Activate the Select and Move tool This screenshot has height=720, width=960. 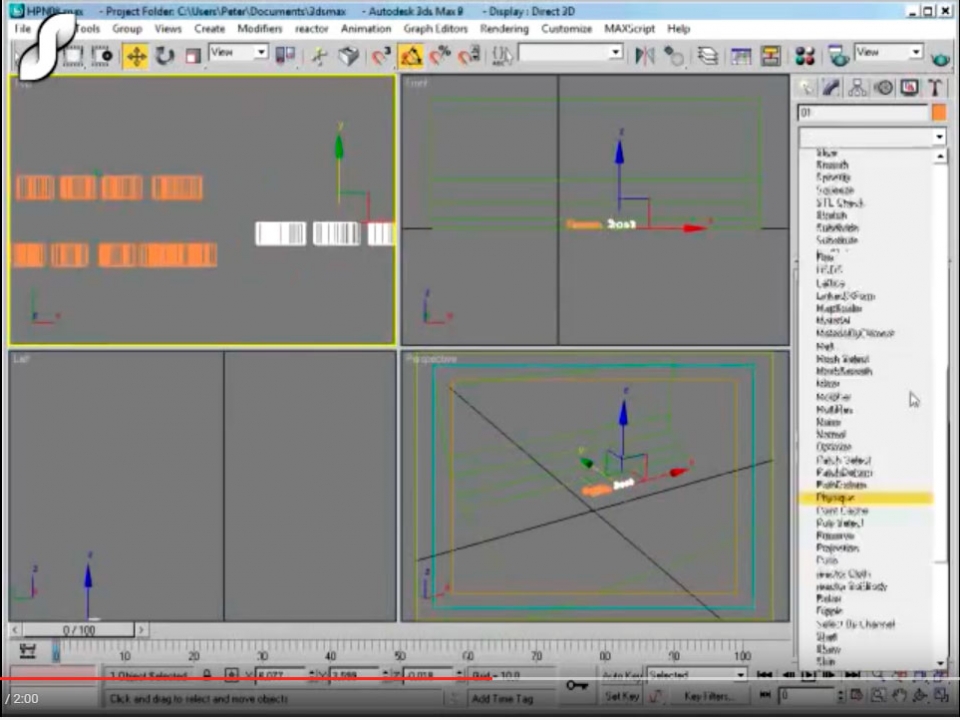136,56
